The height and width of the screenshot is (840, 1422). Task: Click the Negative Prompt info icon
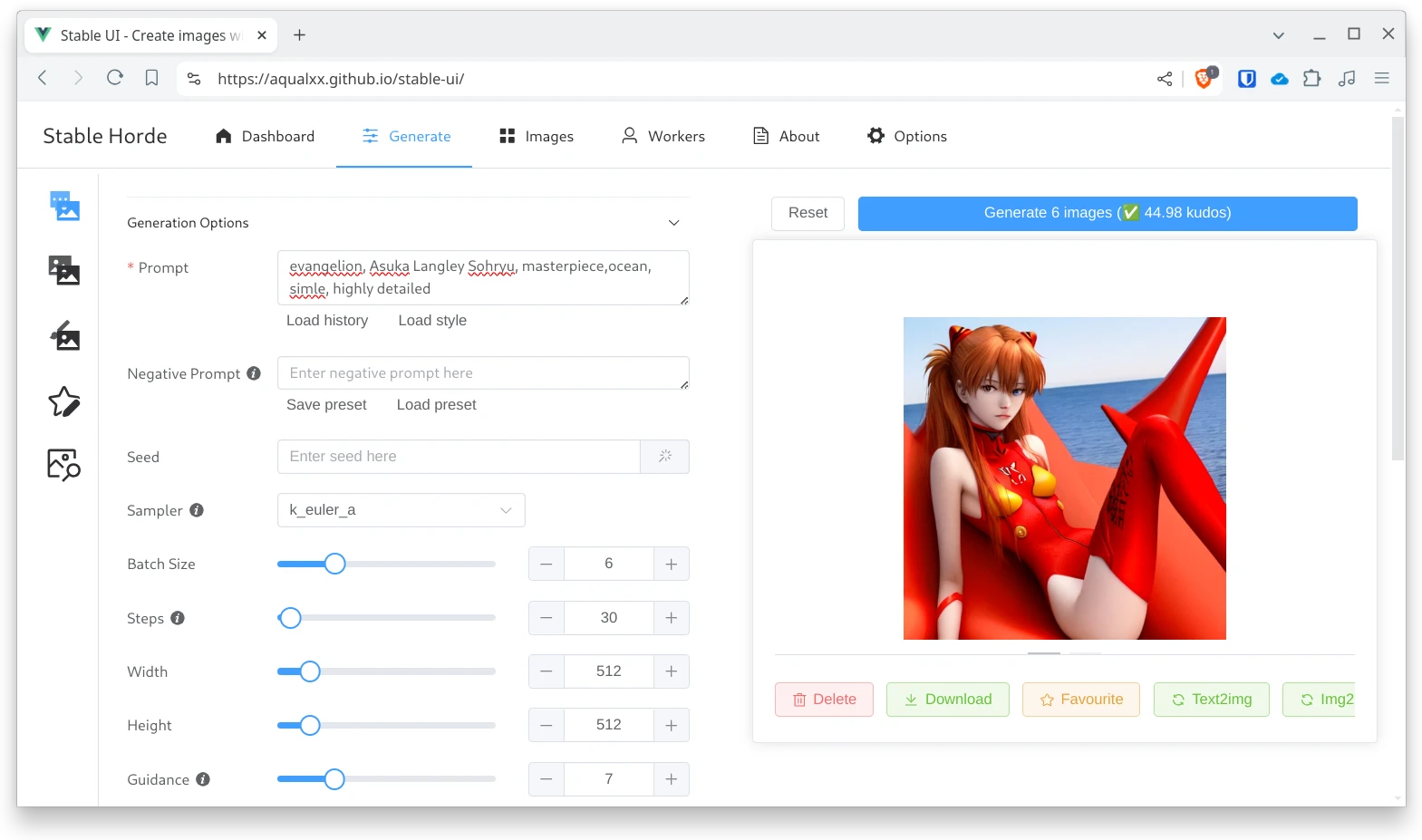click(254, 373)
